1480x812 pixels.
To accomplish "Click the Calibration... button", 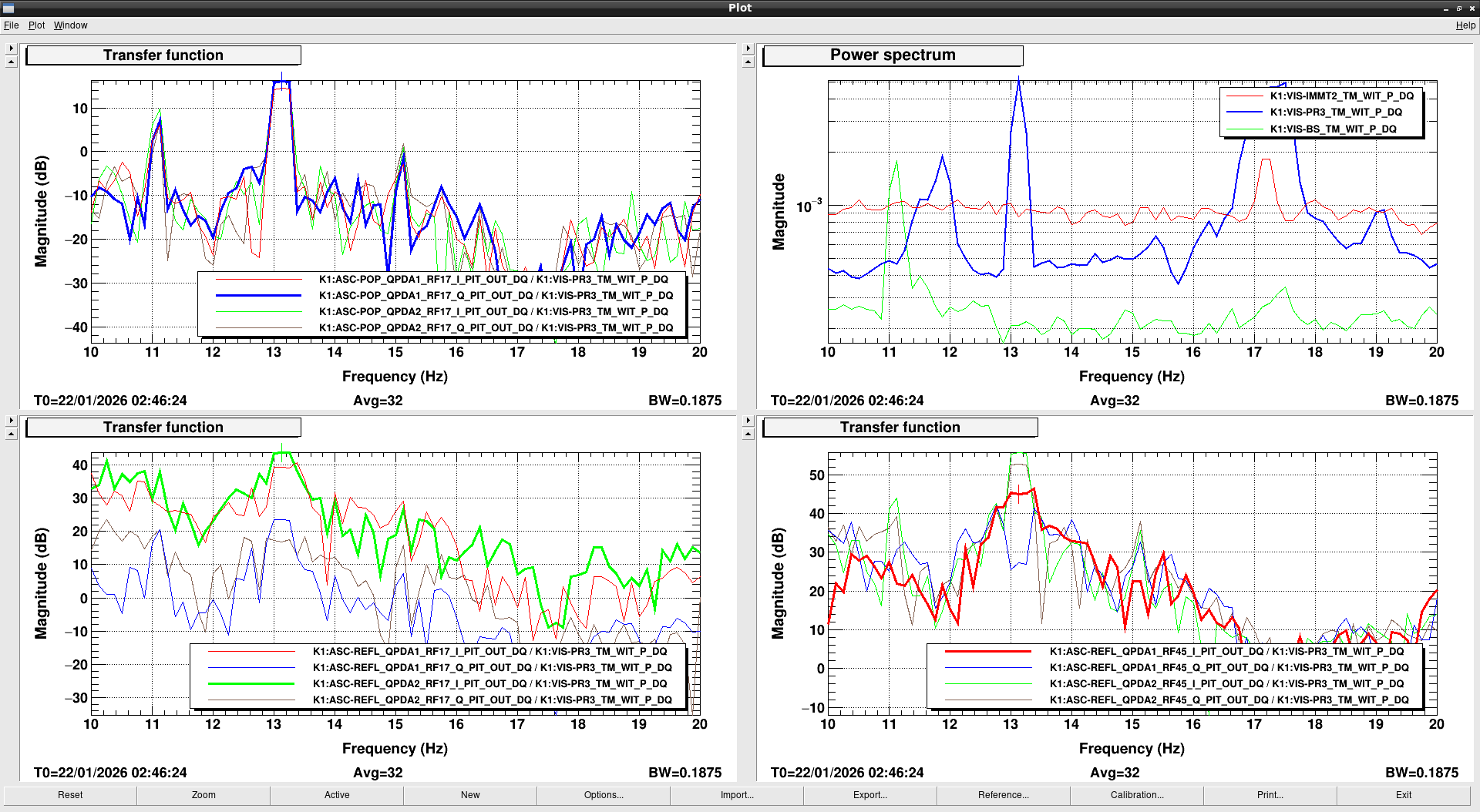I will pyautogui.click(x=1137, y=795).
